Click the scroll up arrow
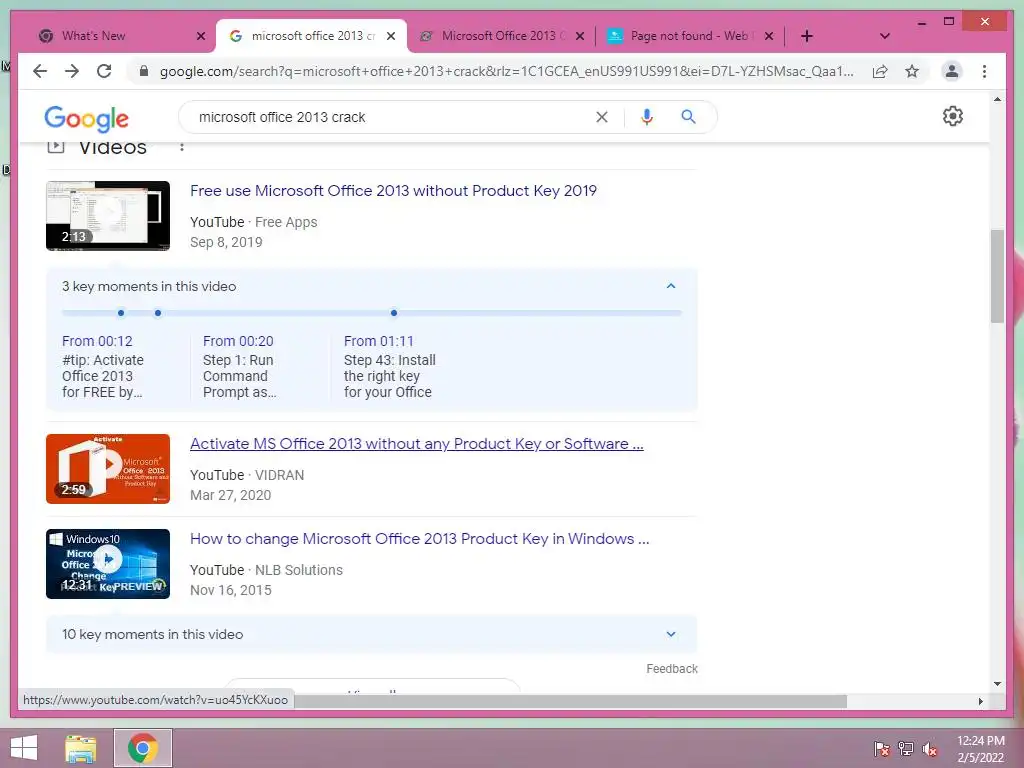1024x768 pixels. coord(997,99)
